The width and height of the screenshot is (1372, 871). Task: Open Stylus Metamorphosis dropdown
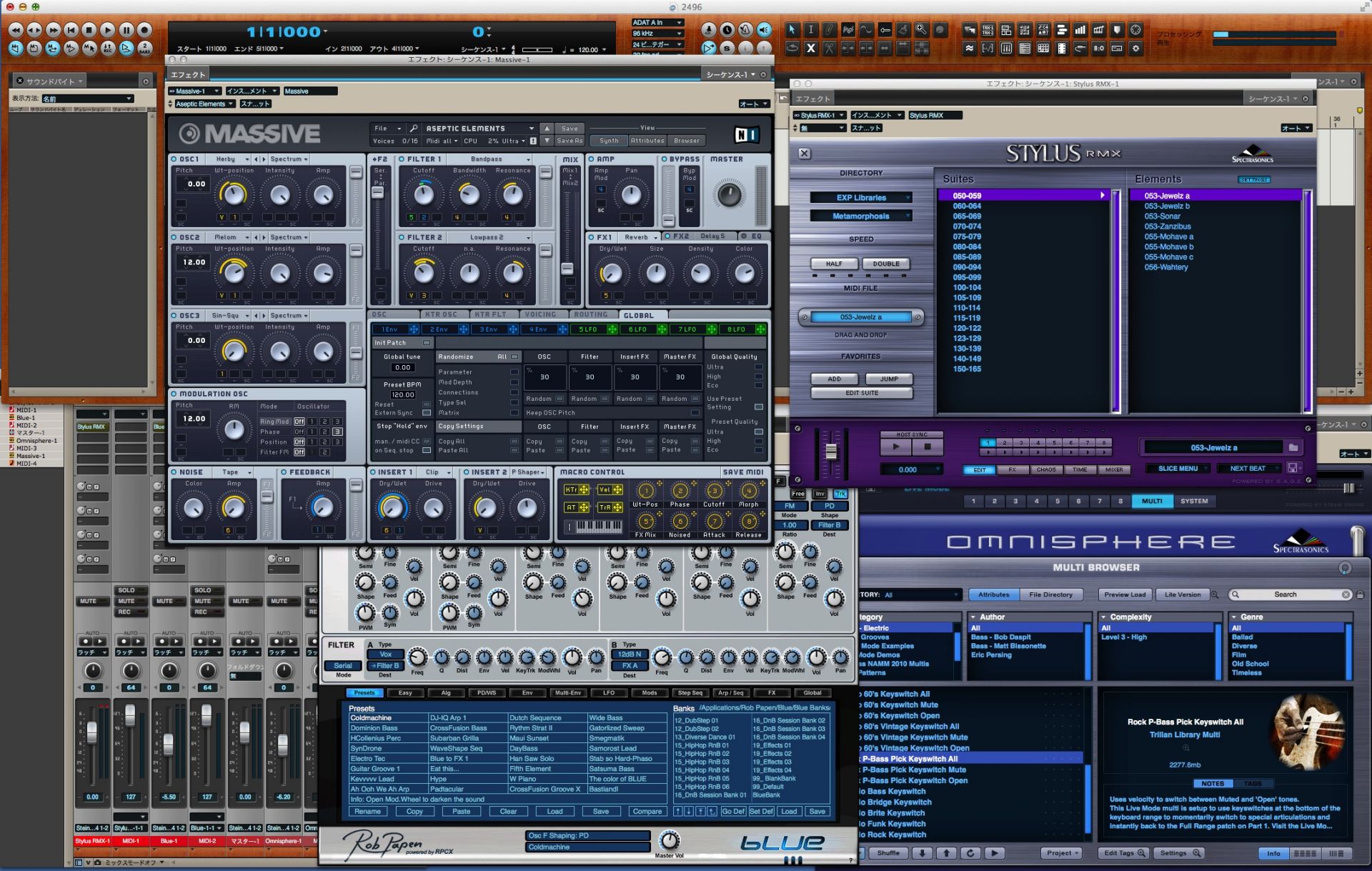(861, 216)
